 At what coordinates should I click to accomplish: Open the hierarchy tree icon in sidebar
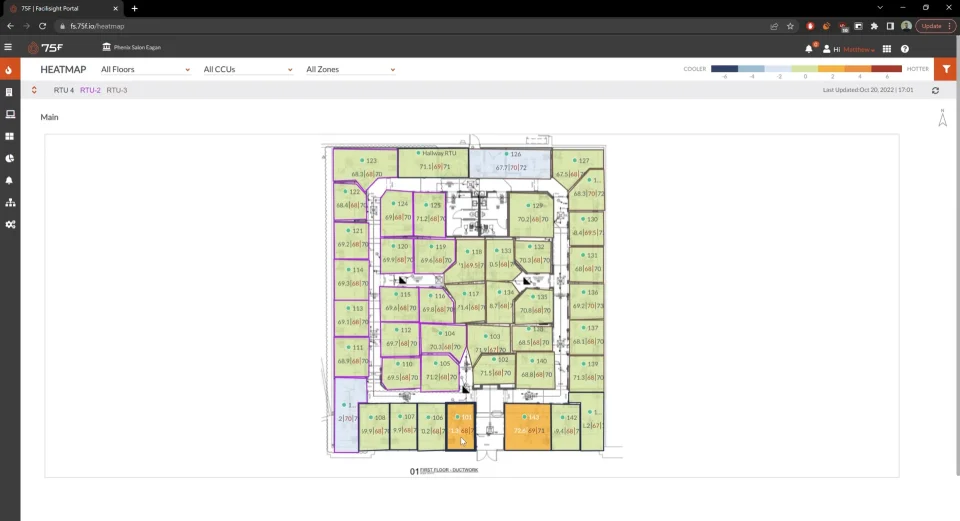pos(10,203)
